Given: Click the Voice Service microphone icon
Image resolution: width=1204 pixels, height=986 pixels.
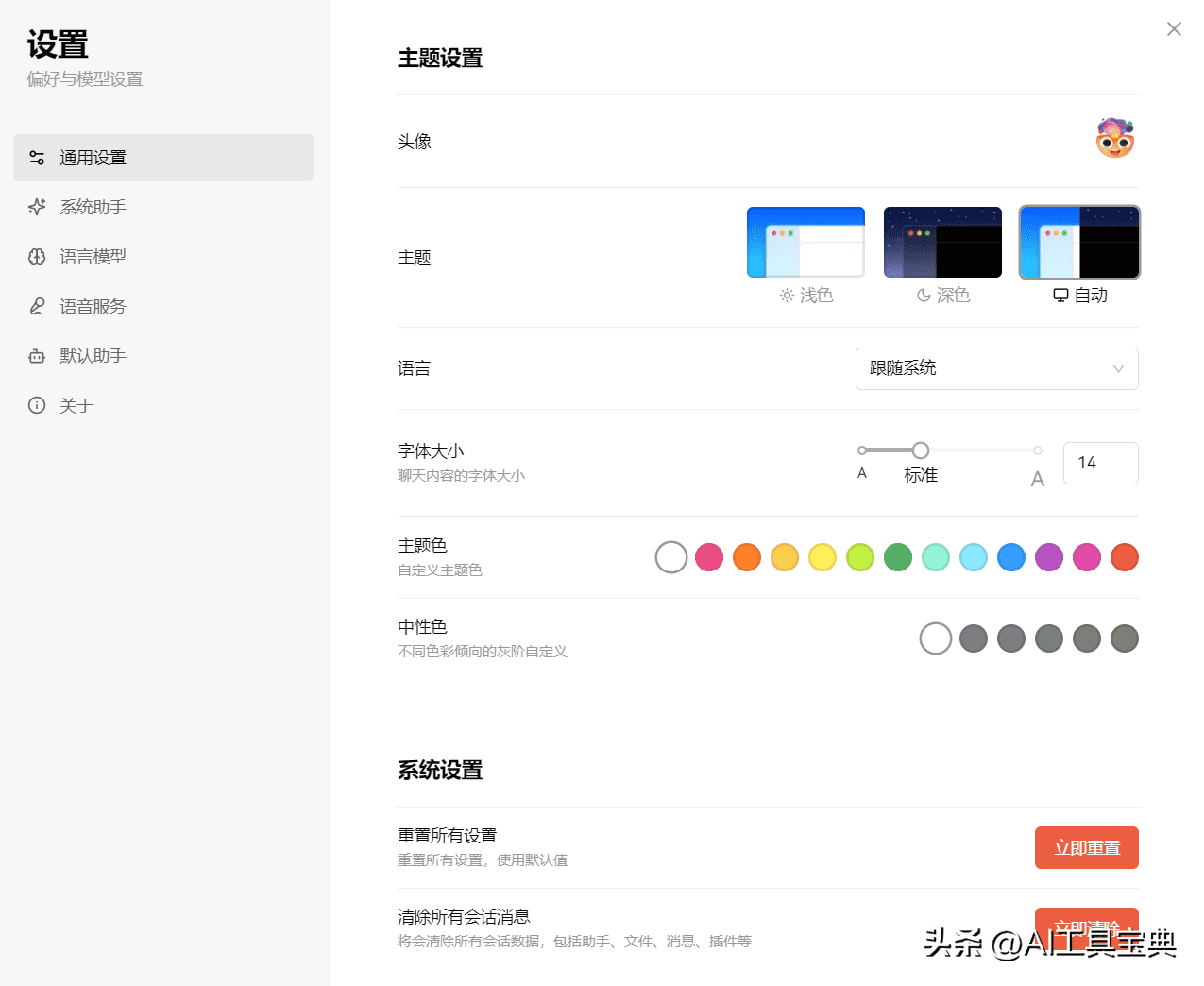Looking at the screenshot, I should (x=37, y=306).
